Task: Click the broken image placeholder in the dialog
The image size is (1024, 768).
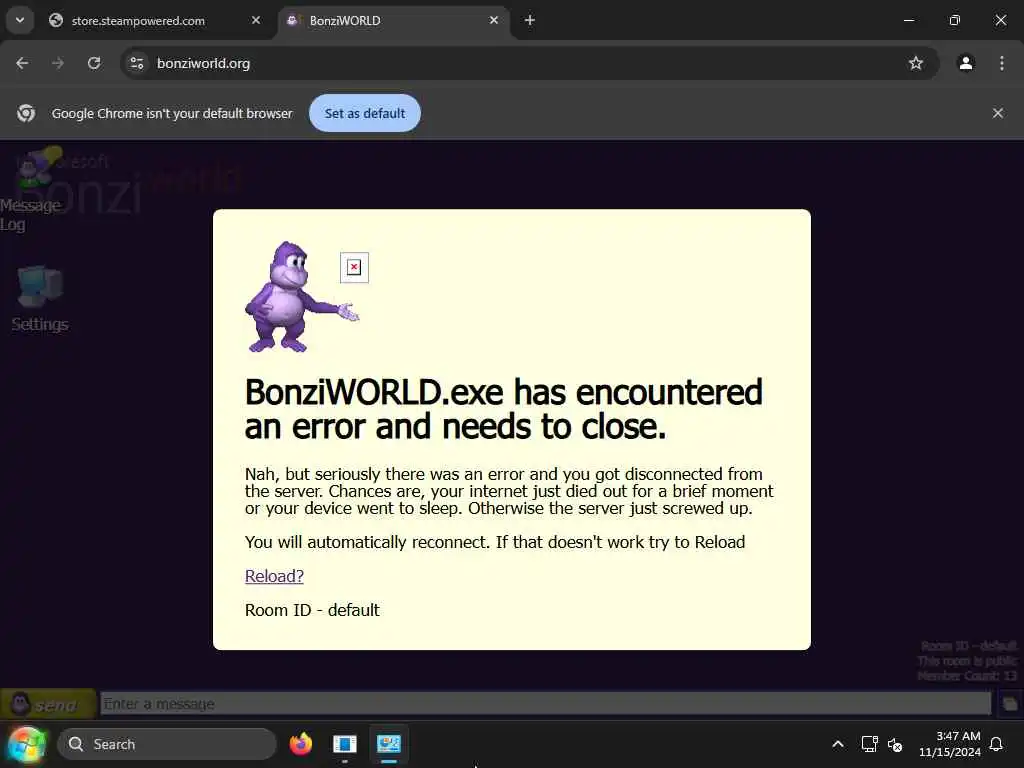Action: pyautogui.click(x=354, y=268)
